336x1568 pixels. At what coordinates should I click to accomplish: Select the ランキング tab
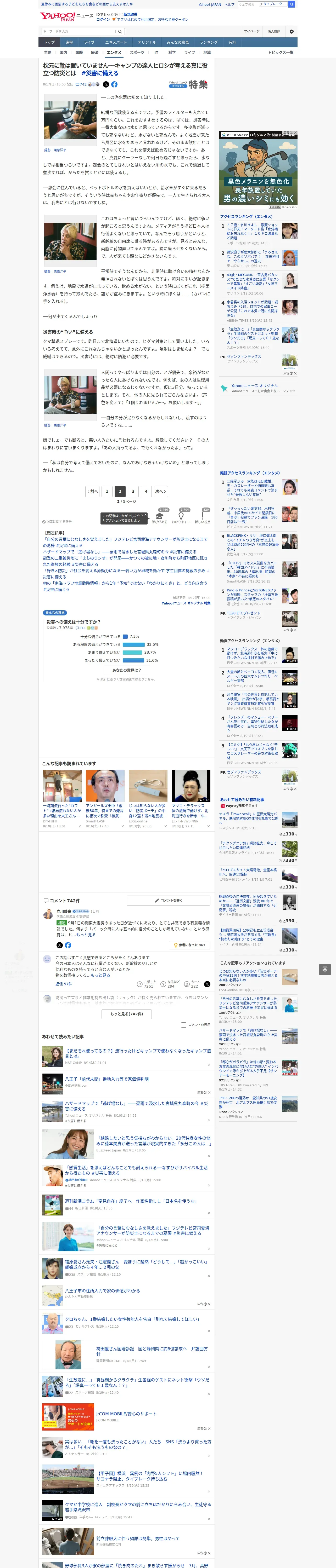[x=209, y=43]
